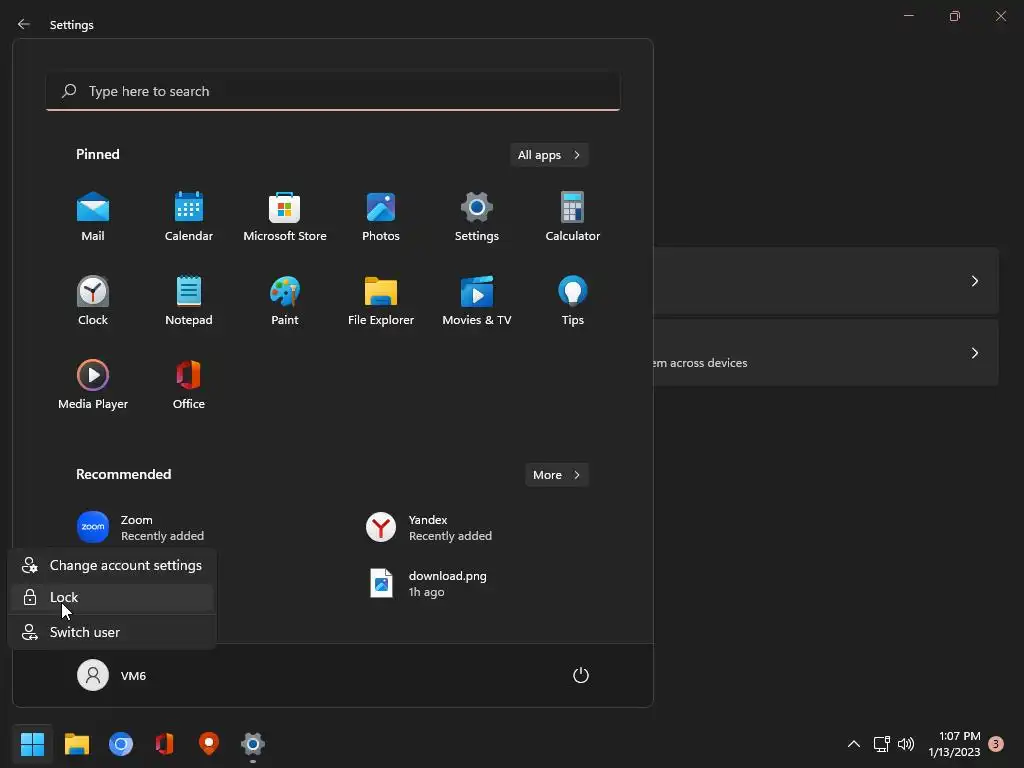Open the notification badge showing 3
The height and width of the screenshot is (768, 1024).
tap(996, 744)
